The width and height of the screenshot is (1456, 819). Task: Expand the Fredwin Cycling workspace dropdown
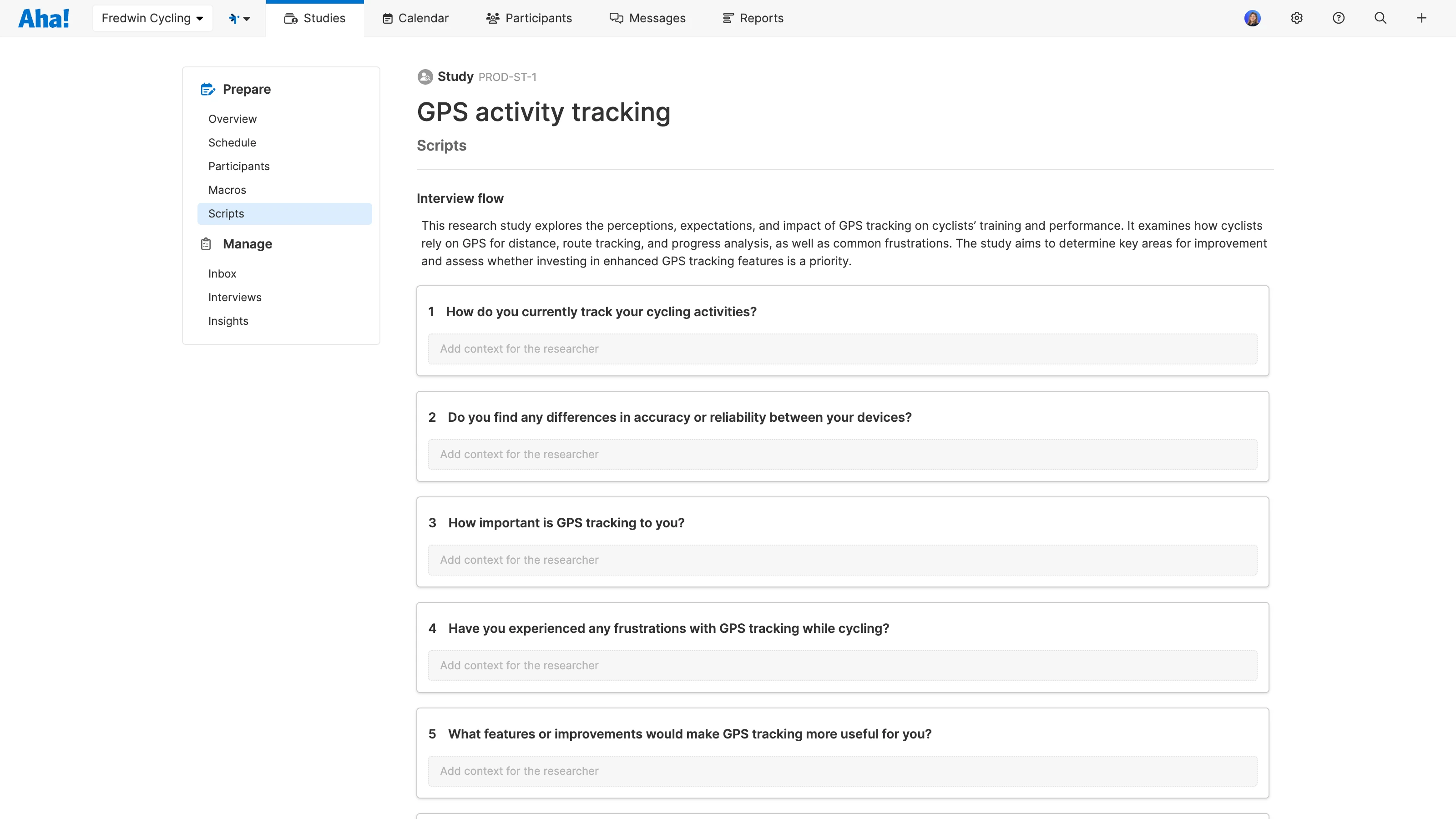pos(152,18)
